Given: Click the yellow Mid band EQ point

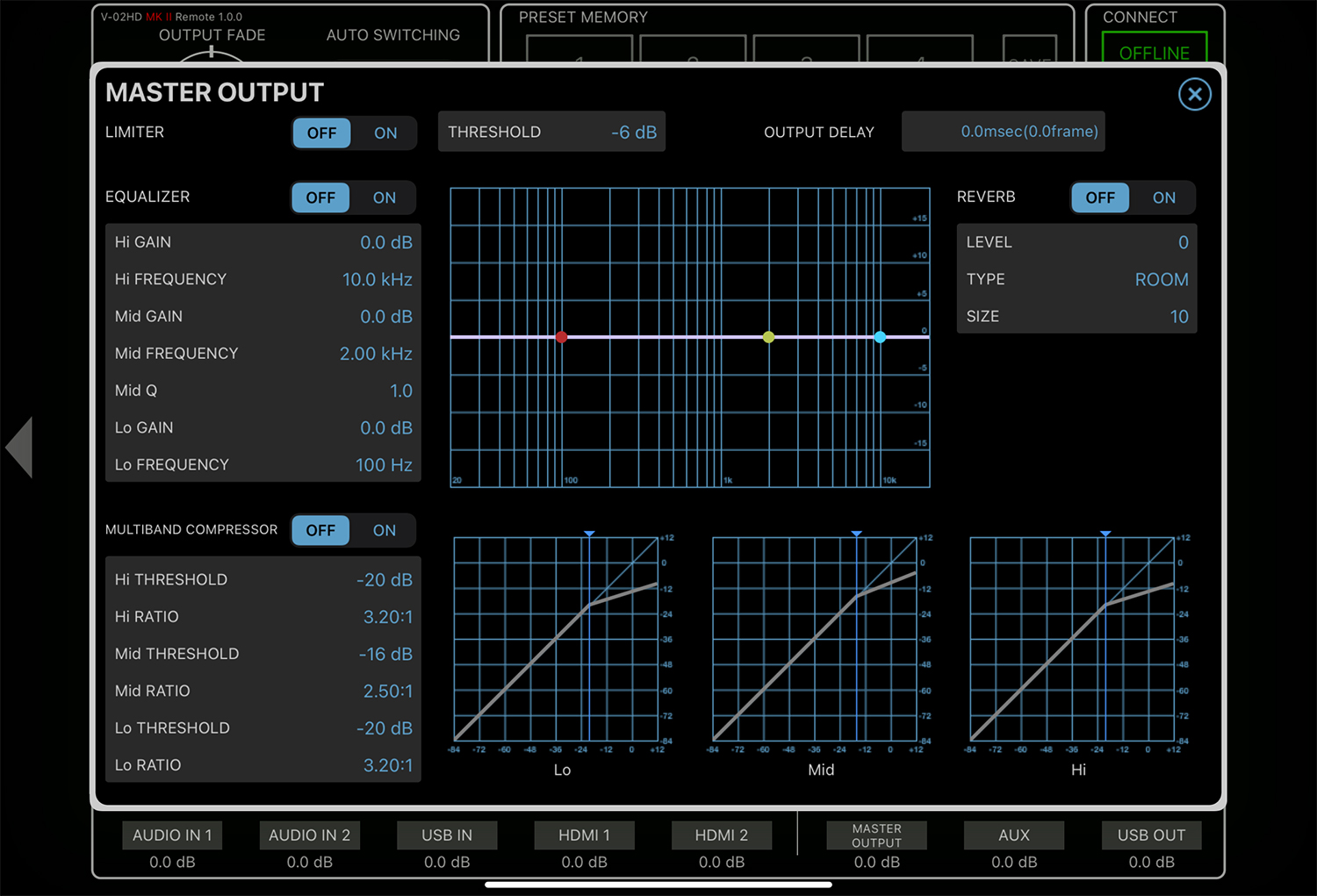Looking at the screenshot, I should [768, 337].
